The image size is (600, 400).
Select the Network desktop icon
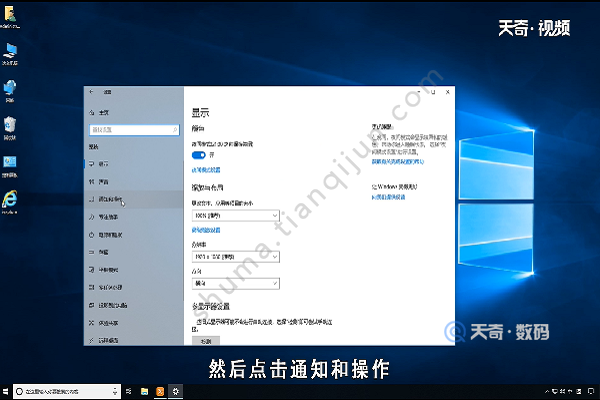(x=10, y=91)
